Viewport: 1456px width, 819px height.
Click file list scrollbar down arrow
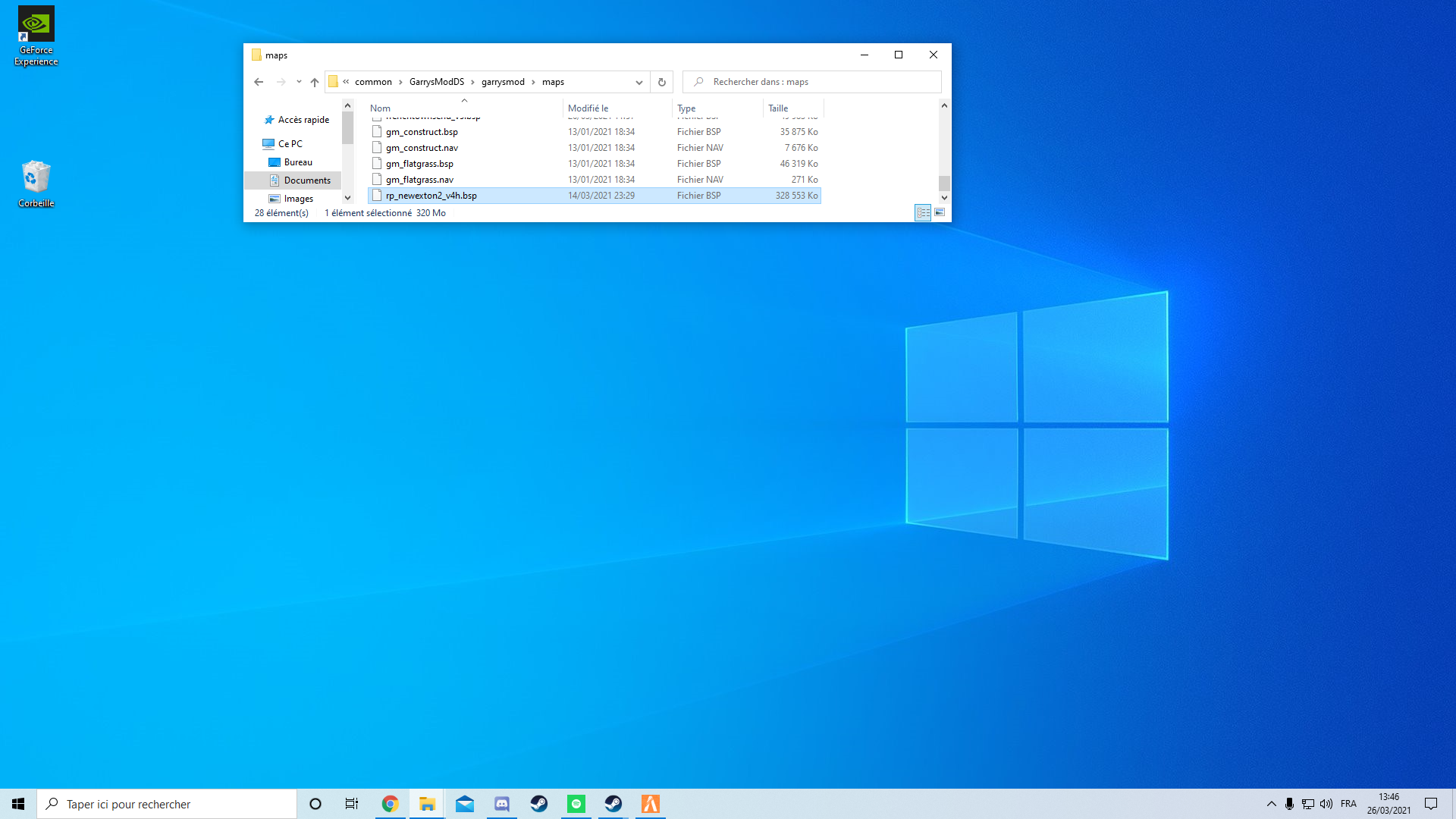944,198
